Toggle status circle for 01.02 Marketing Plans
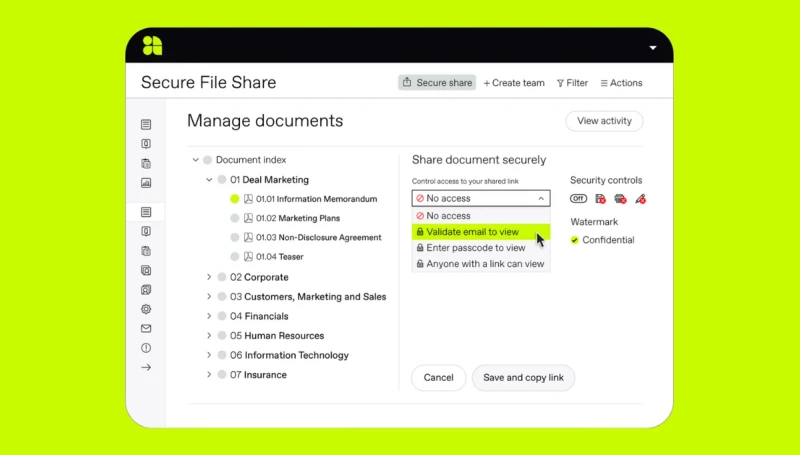Viewport: 800px width, 455px height. coord(235,218)
